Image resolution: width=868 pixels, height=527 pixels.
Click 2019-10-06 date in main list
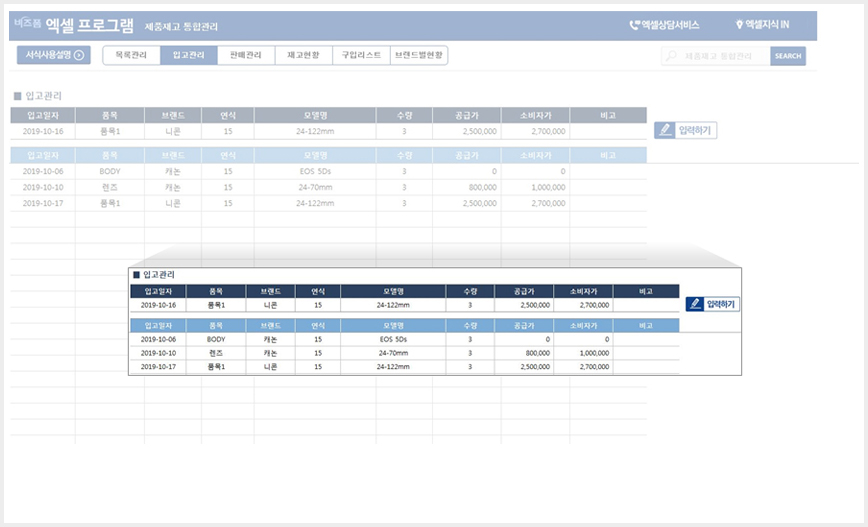43,171
